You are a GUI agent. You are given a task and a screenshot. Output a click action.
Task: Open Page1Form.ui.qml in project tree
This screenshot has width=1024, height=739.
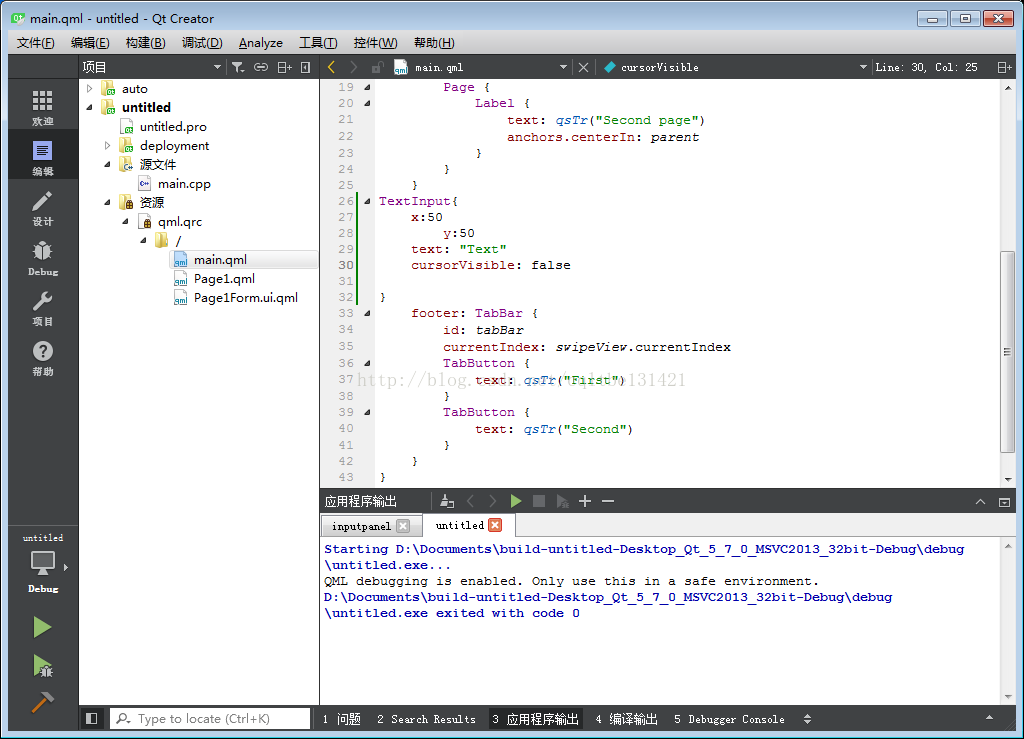pyautogui.click(x=245, y=297)
